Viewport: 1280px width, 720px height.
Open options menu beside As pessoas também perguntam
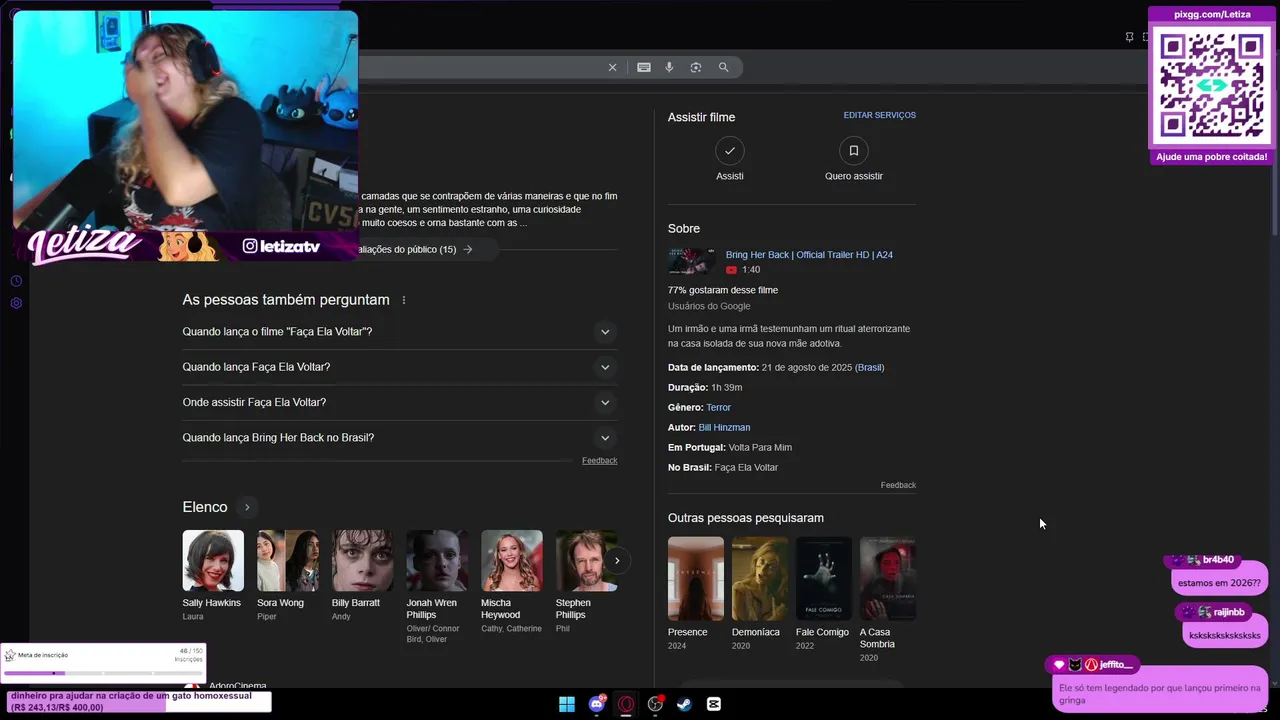(x=404, y=300)
